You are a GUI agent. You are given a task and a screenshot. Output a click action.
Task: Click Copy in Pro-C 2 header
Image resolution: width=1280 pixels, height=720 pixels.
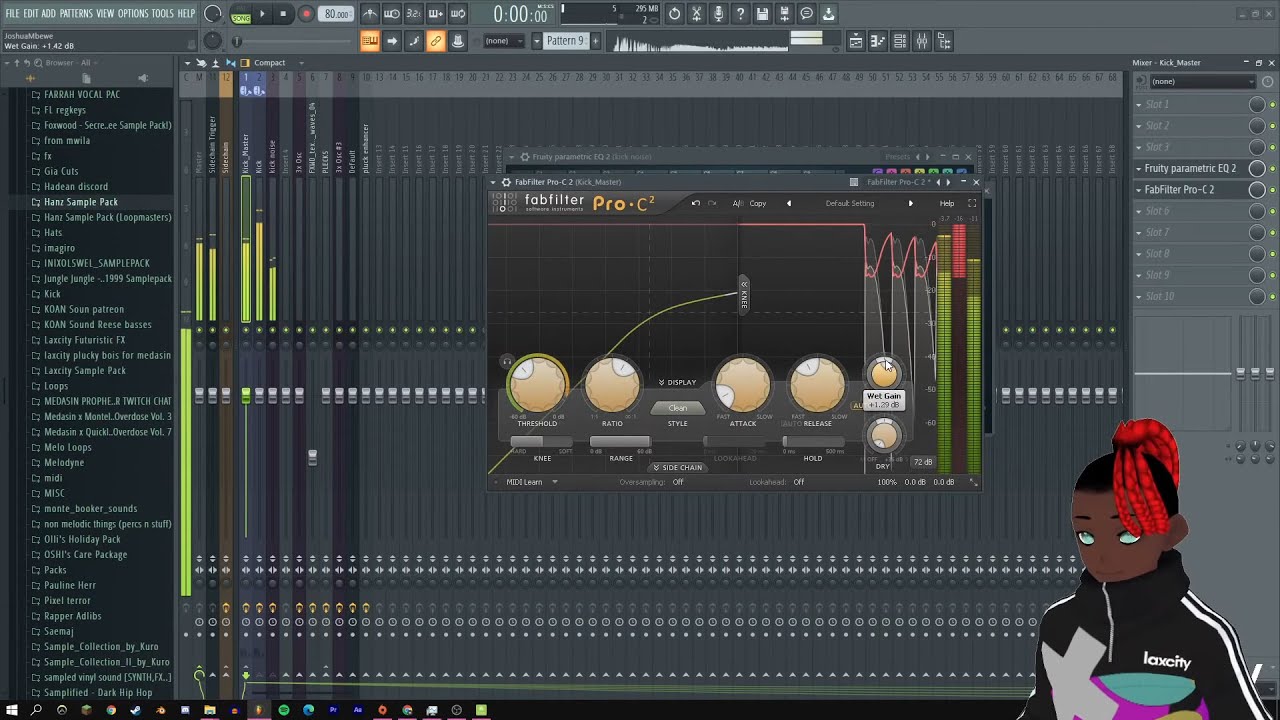(x=758, y=204)
